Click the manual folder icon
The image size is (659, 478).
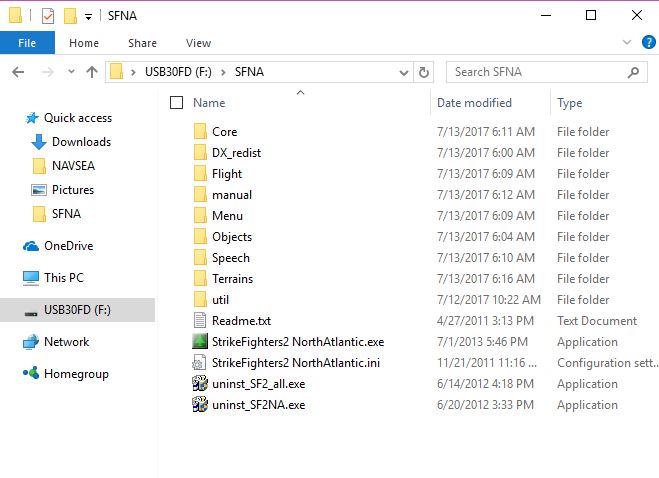(x=200, y=194)
